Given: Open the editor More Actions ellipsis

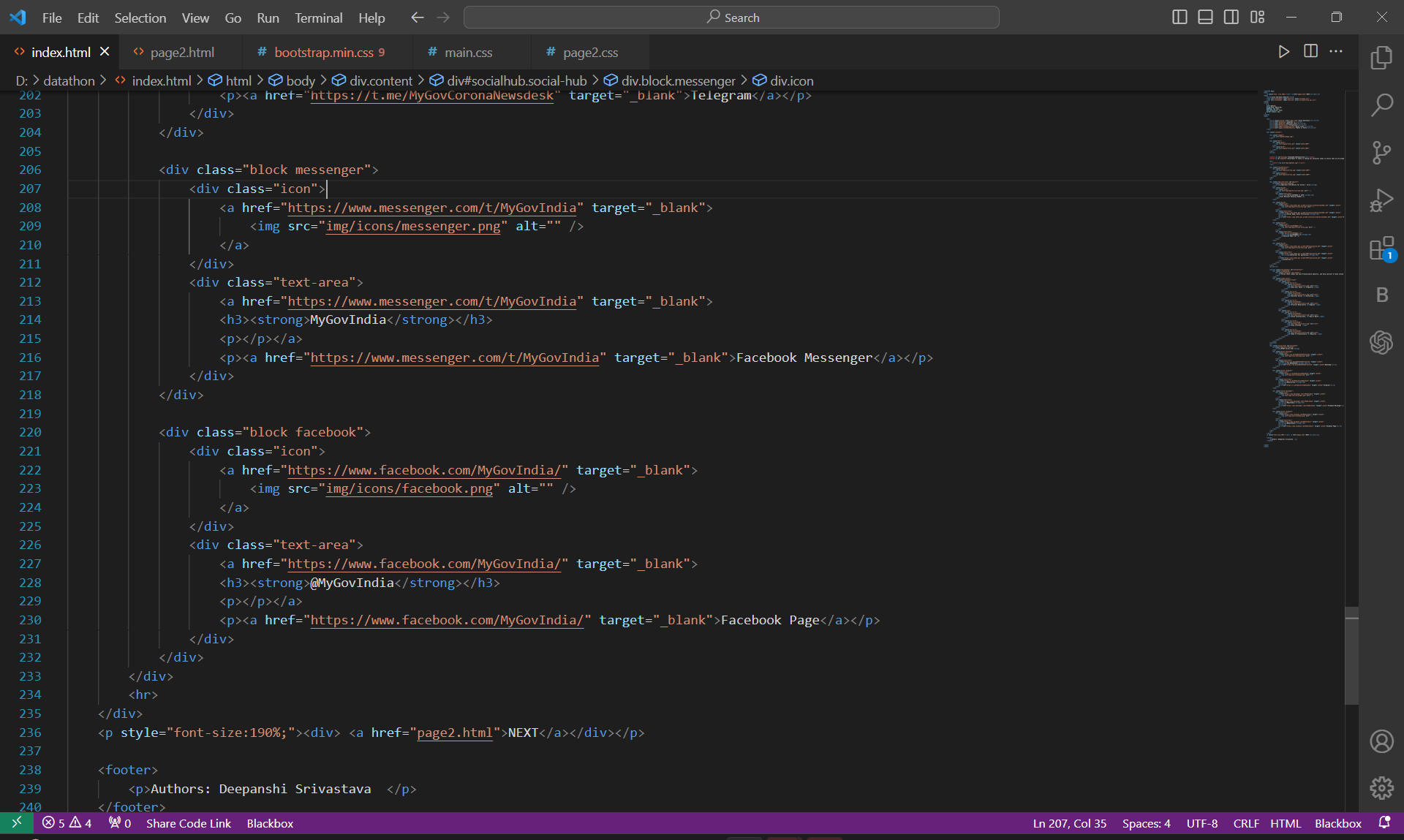Looking at the screenshot, I should coord(1336,51).
